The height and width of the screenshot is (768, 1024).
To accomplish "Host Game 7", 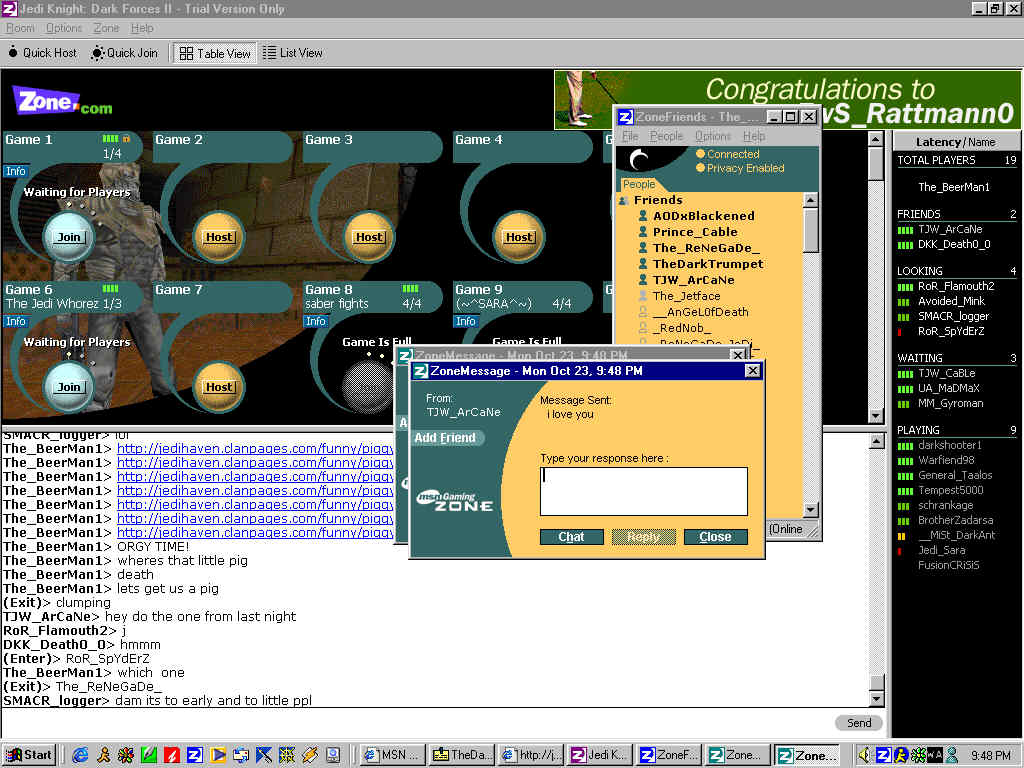I will (219, 387).
